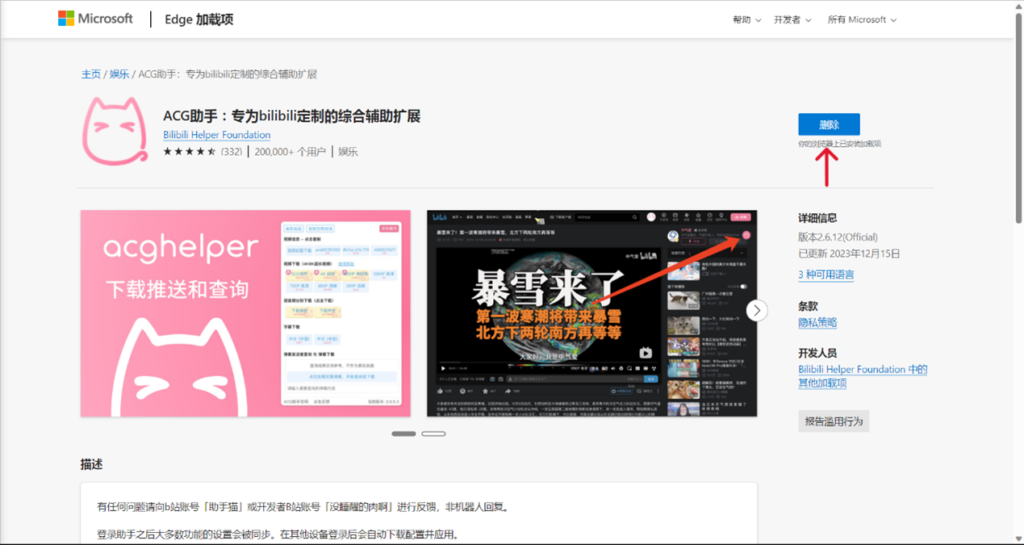Click the 描述 section heading
Screen dimensions: 1024x545
click(x=91, y=465)
